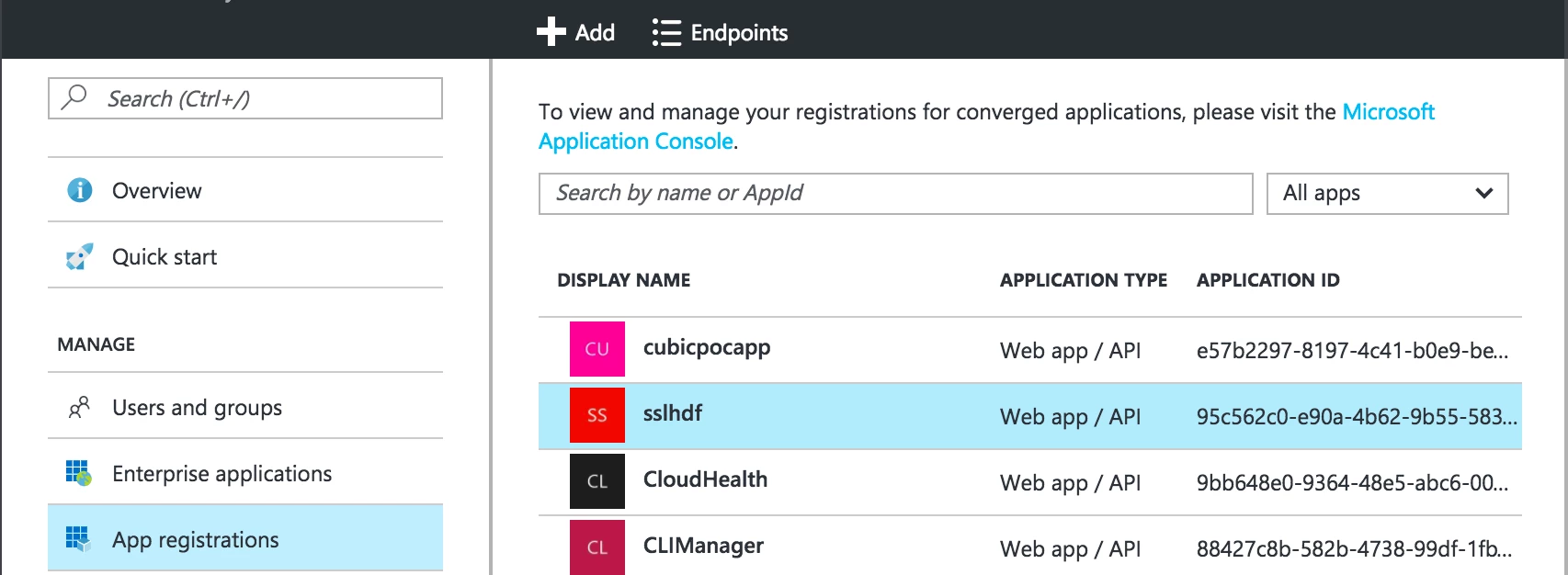The width and height of the screenshot is (1568, 575).
Task: Open the cubicpocapp registration
Action: point(707,348)
